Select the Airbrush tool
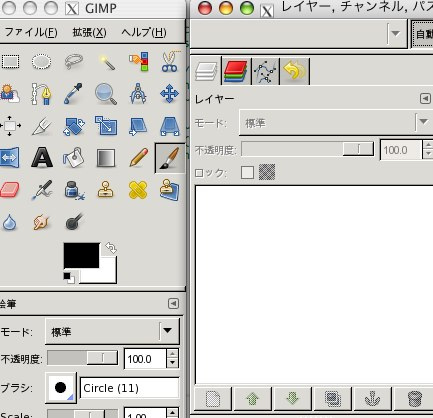Image resolution: width=433 pixels, height=418 pixels. (x=41, y=190)
